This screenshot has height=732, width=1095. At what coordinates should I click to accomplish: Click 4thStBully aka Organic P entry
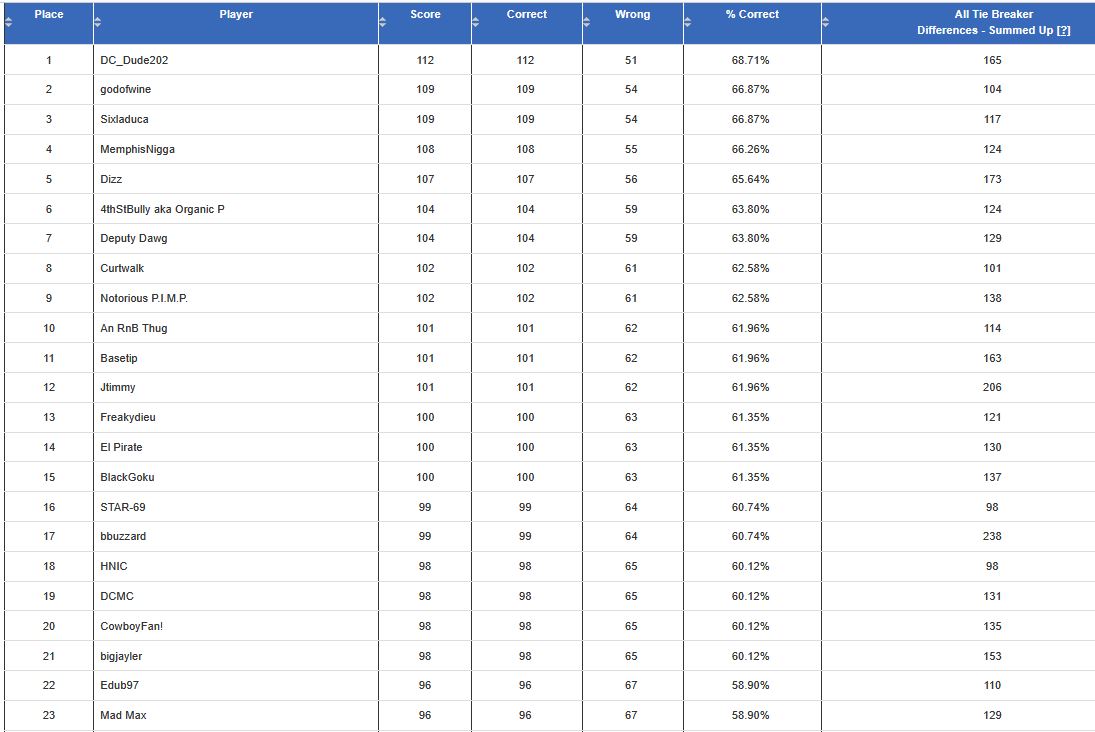(162, 209)
